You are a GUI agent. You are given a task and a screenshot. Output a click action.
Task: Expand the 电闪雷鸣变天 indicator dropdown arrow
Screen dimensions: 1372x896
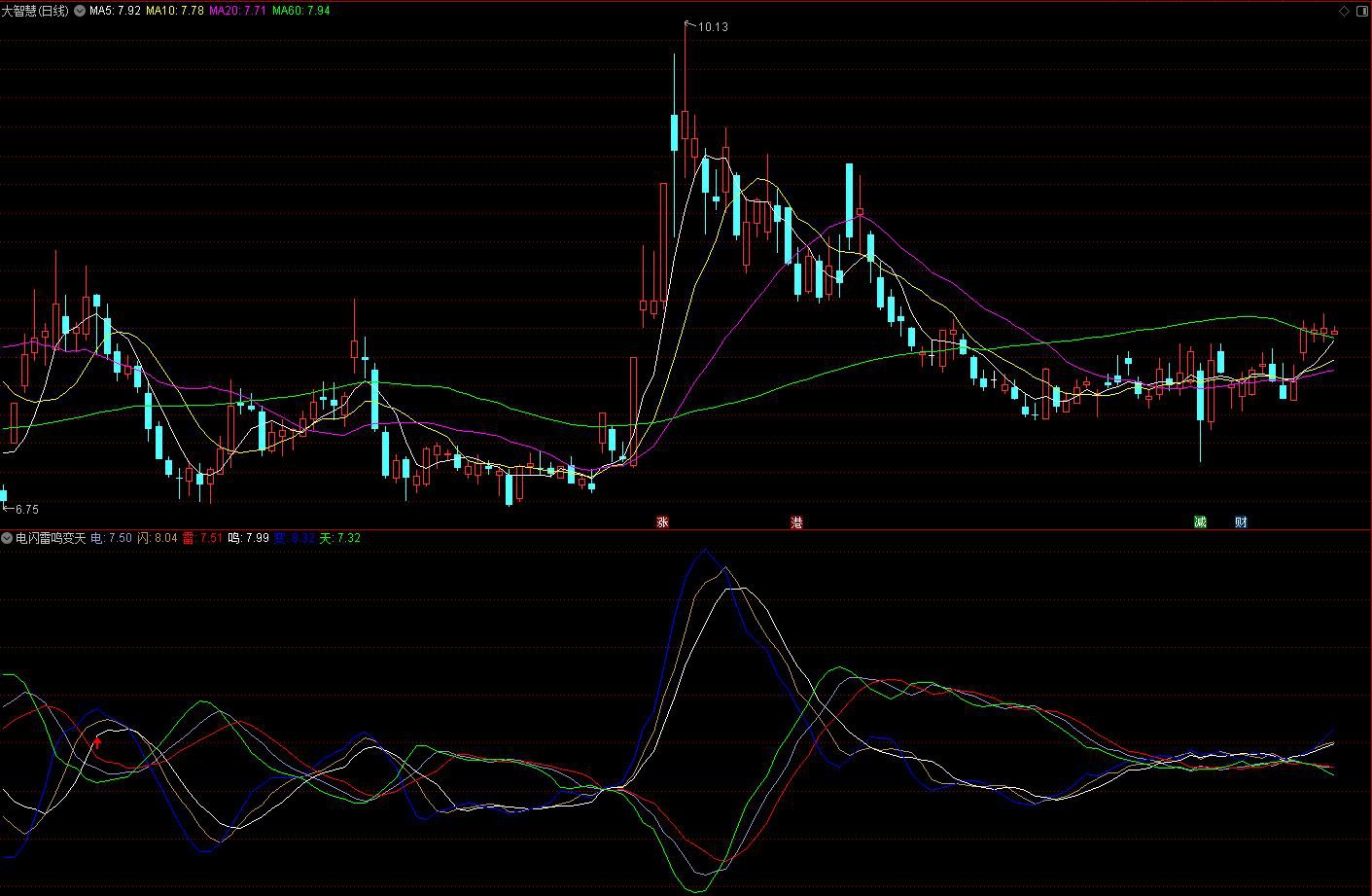(7, 538)
